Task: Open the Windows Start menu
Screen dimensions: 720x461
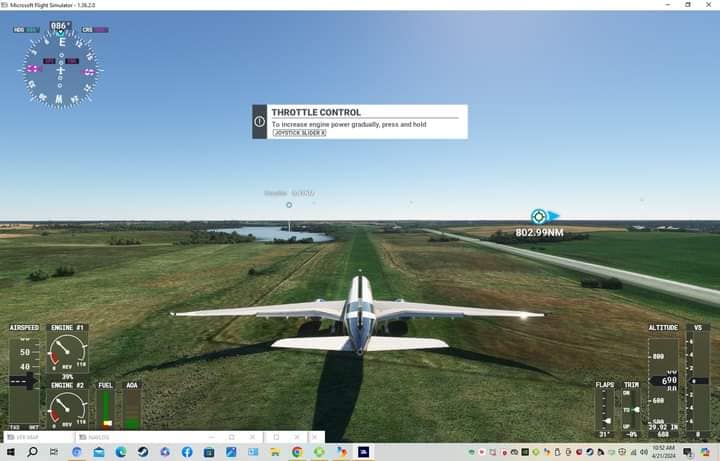Action: (x=10, y=452)
